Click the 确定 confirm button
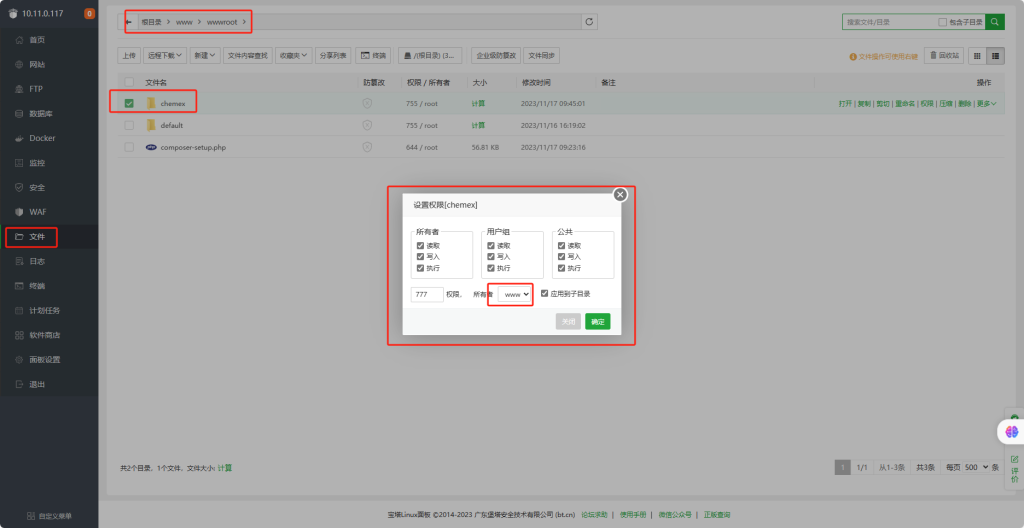Viewport: 1024px width, 528px height. pos(598,322)
